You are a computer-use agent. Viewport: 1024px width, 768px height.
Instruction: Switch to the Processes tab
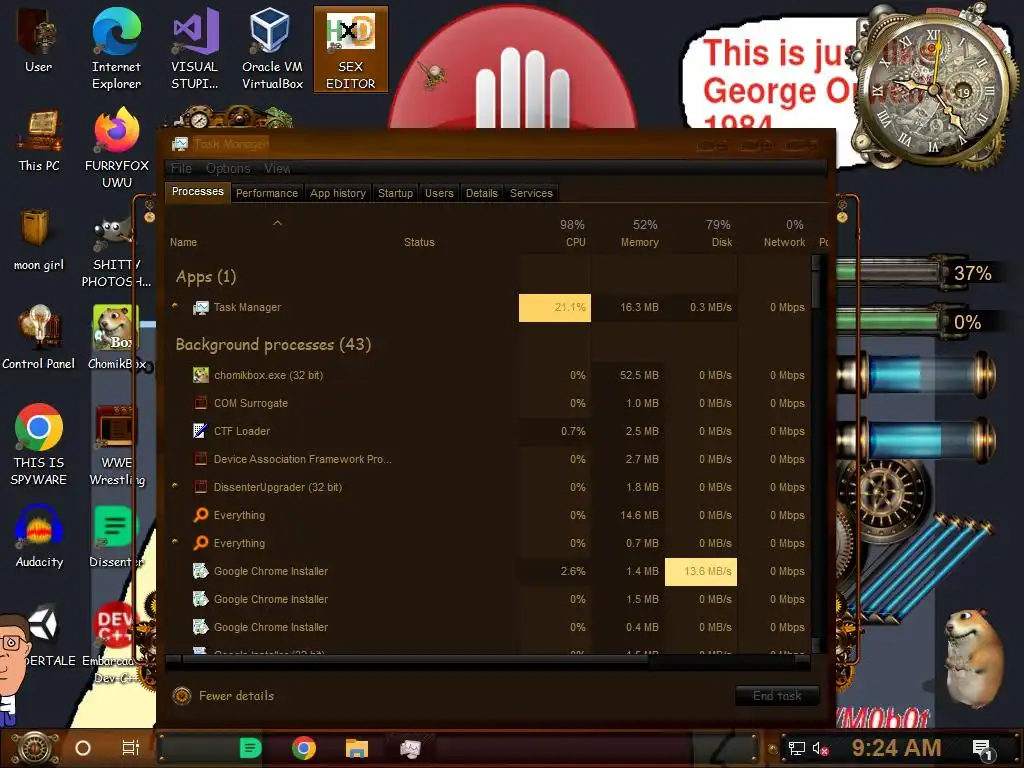tap(197, 191)
